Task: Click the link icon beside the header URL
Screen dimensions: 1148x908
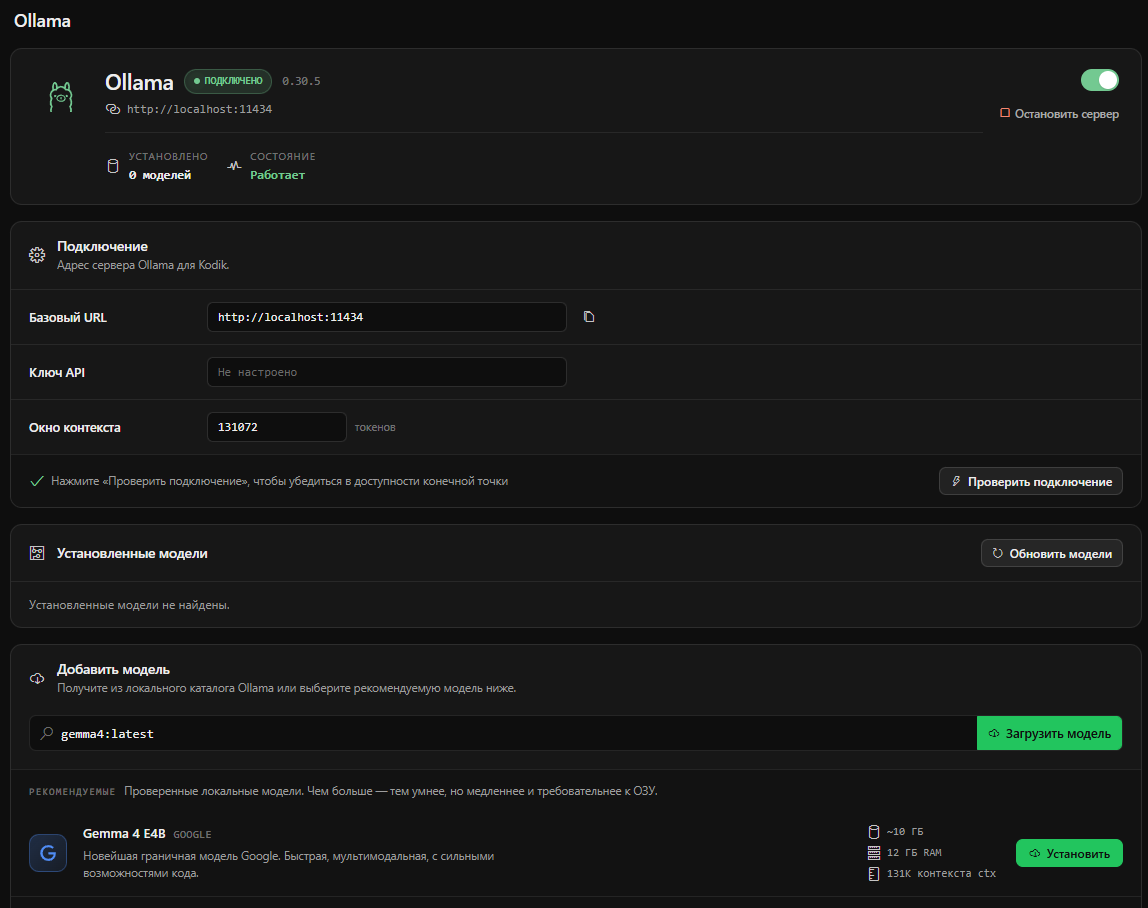Action: tap(113, 109)
